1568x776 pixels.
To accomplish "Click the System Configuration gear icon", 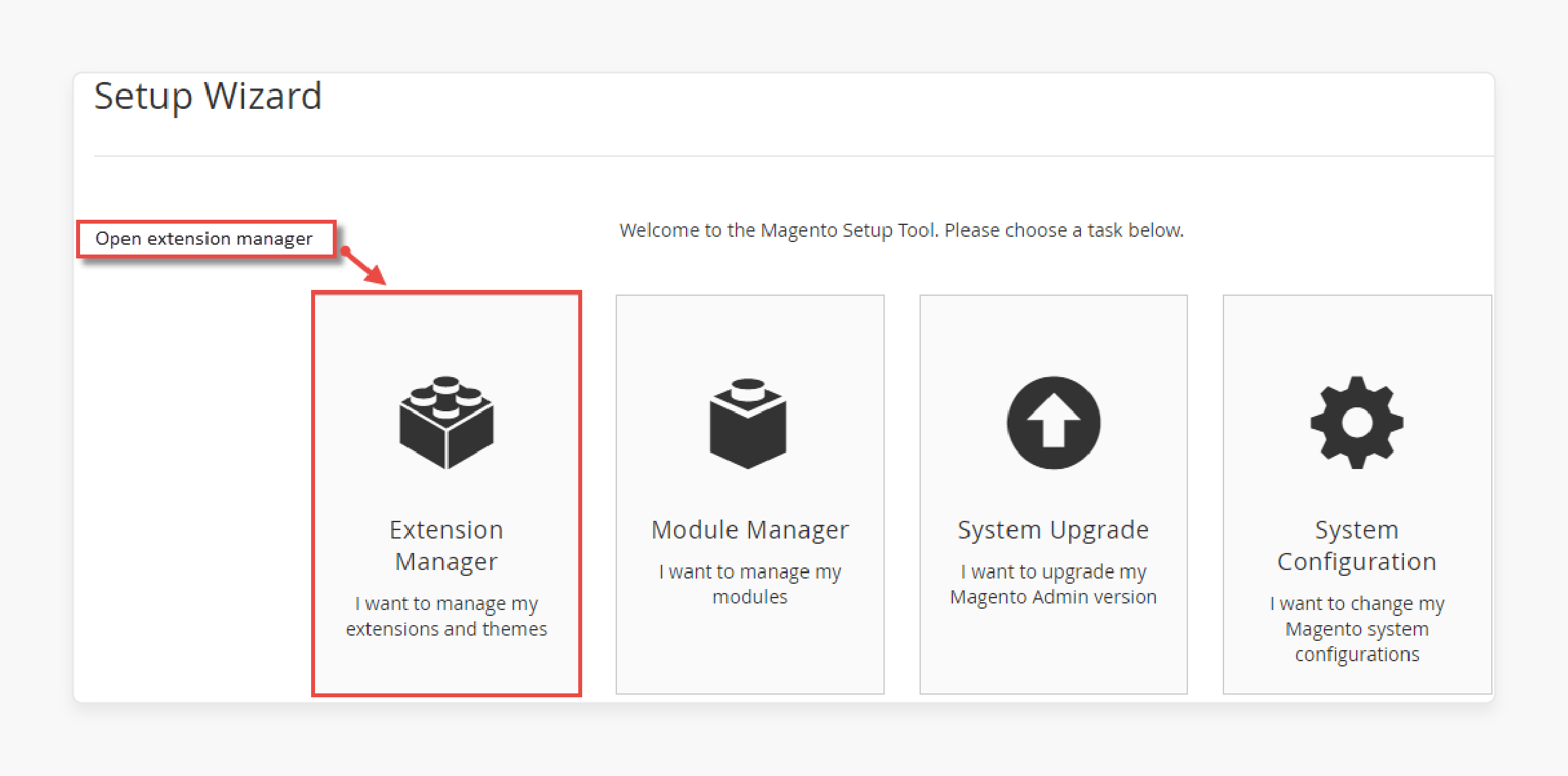I will (1357, 422).
